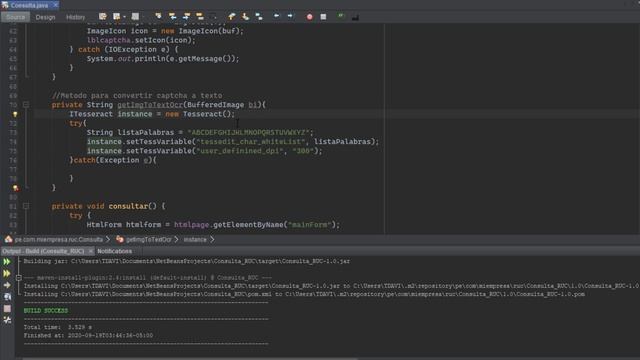Viewport: 640px width, 360px height.
Task: Toggle Rectangular Selection icon
Action: click(x=213, y=17)
